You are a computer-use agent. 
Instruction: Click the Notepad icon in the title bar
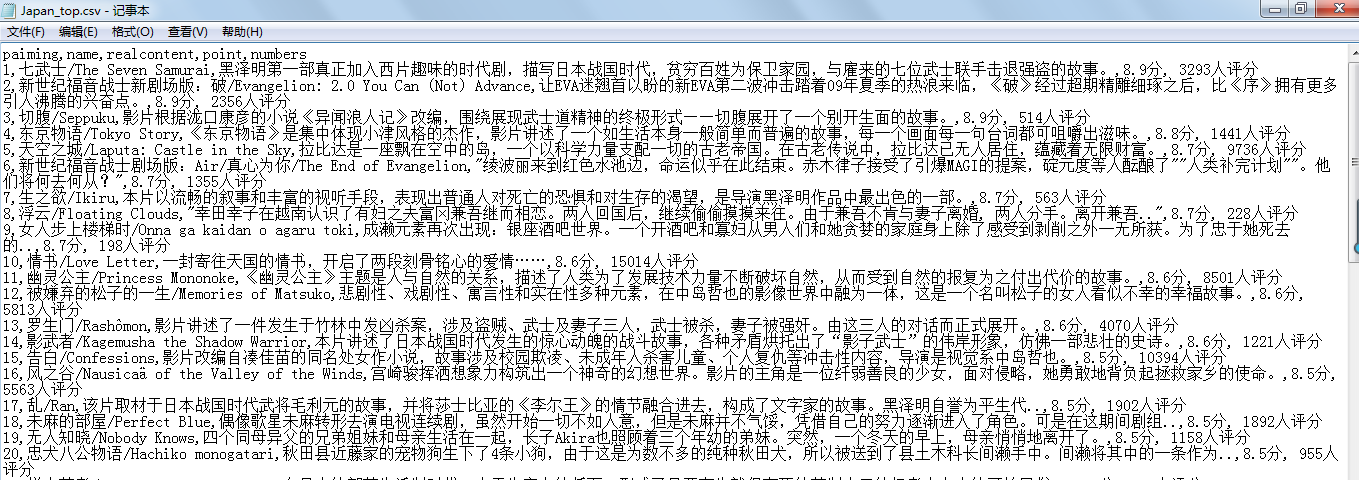coord(11,9)
